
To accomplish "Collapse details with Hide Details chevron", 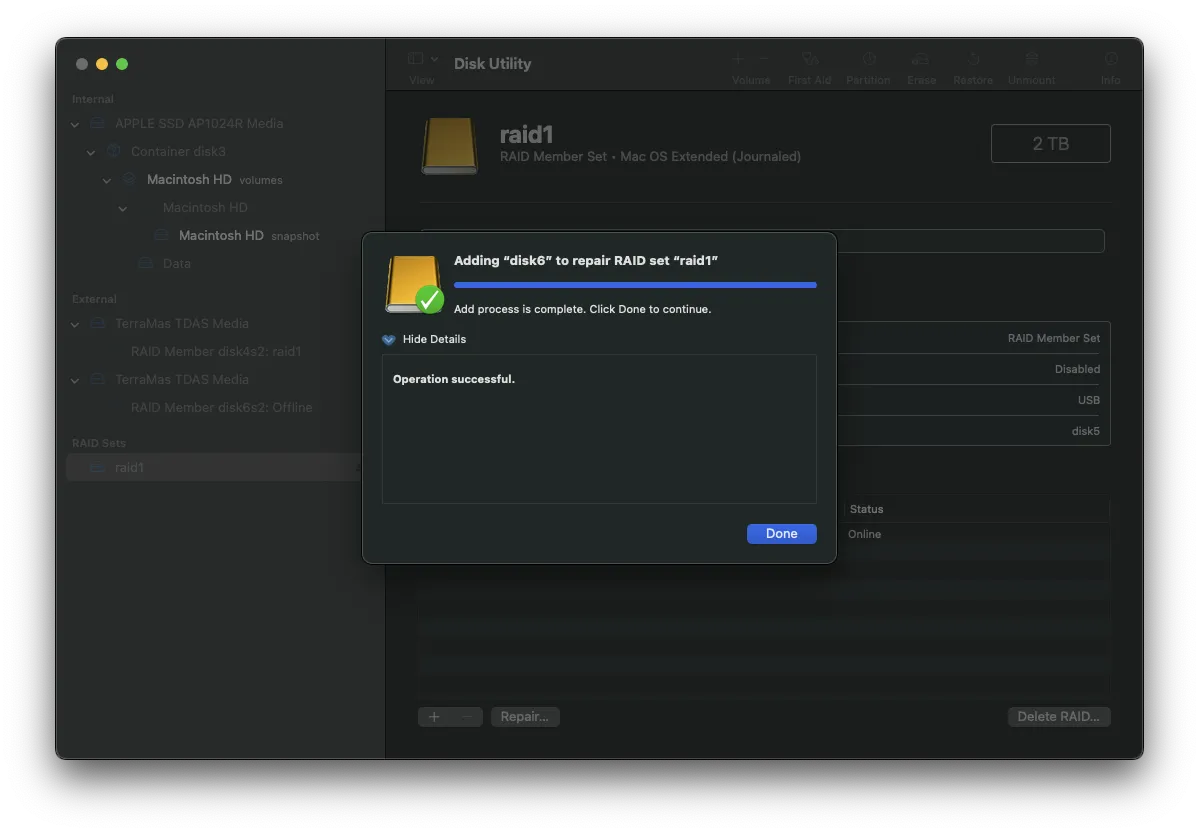I will tap(388, 339).
